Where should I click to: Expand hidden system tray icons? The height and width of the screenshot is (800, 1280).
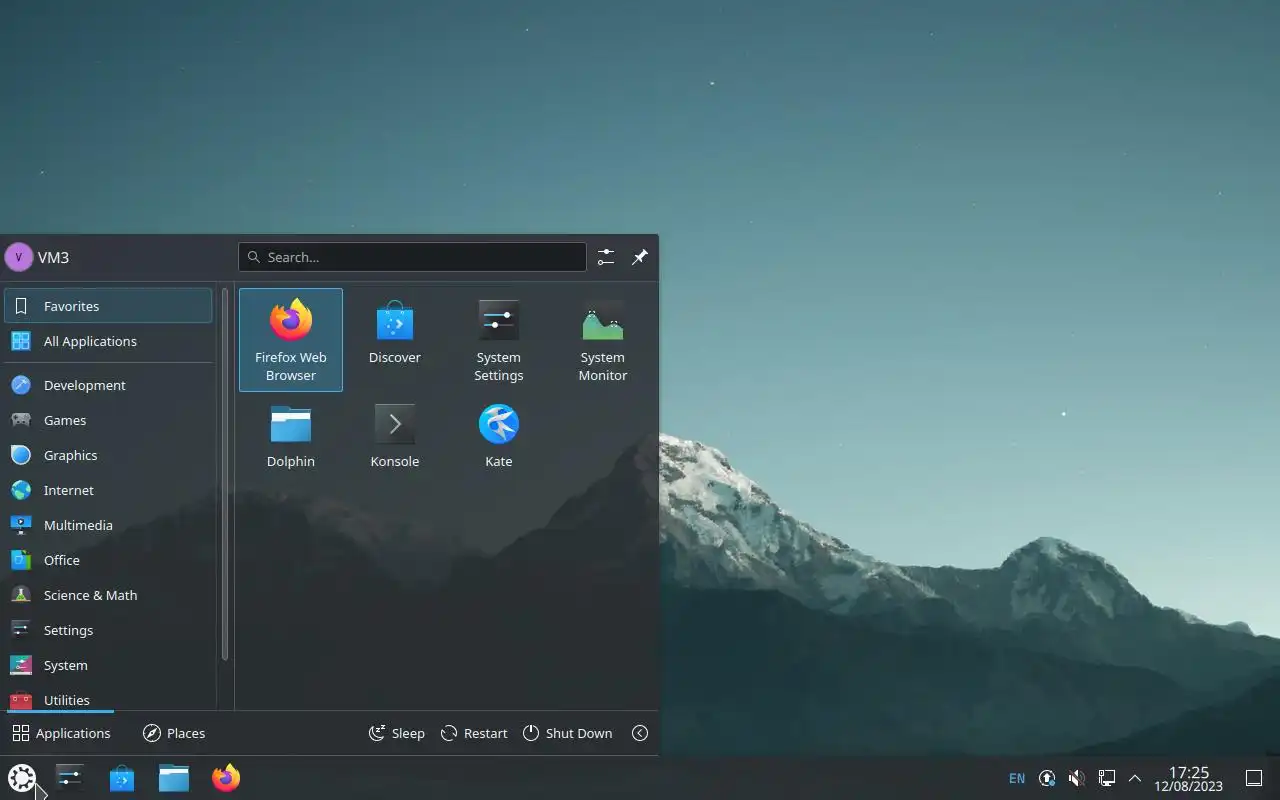pyautogui.click(x=1135, y=778)
